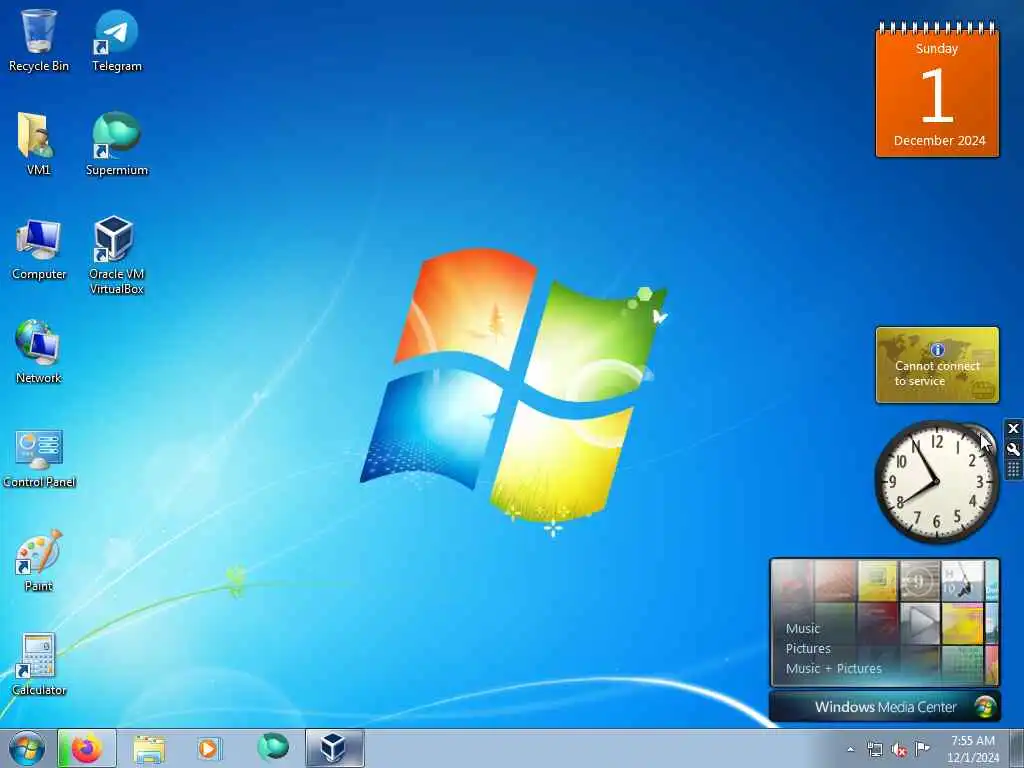Select the Control Panel desktop icon
This screenshot has width=1024, height=768.
pos(39,457)
